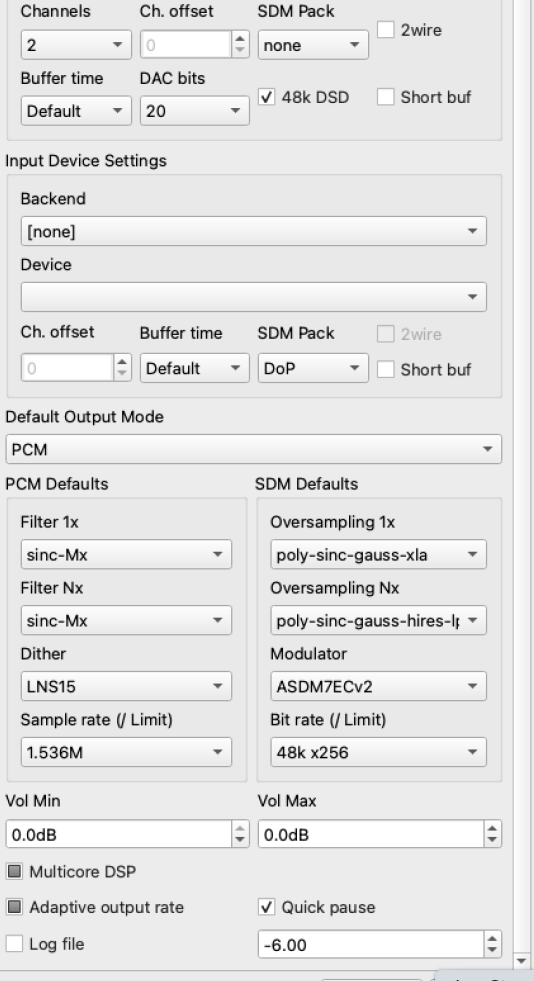Increase Vol Max with up arrow
This screenshot has width=534, height=981.
[x=493, y=828]
